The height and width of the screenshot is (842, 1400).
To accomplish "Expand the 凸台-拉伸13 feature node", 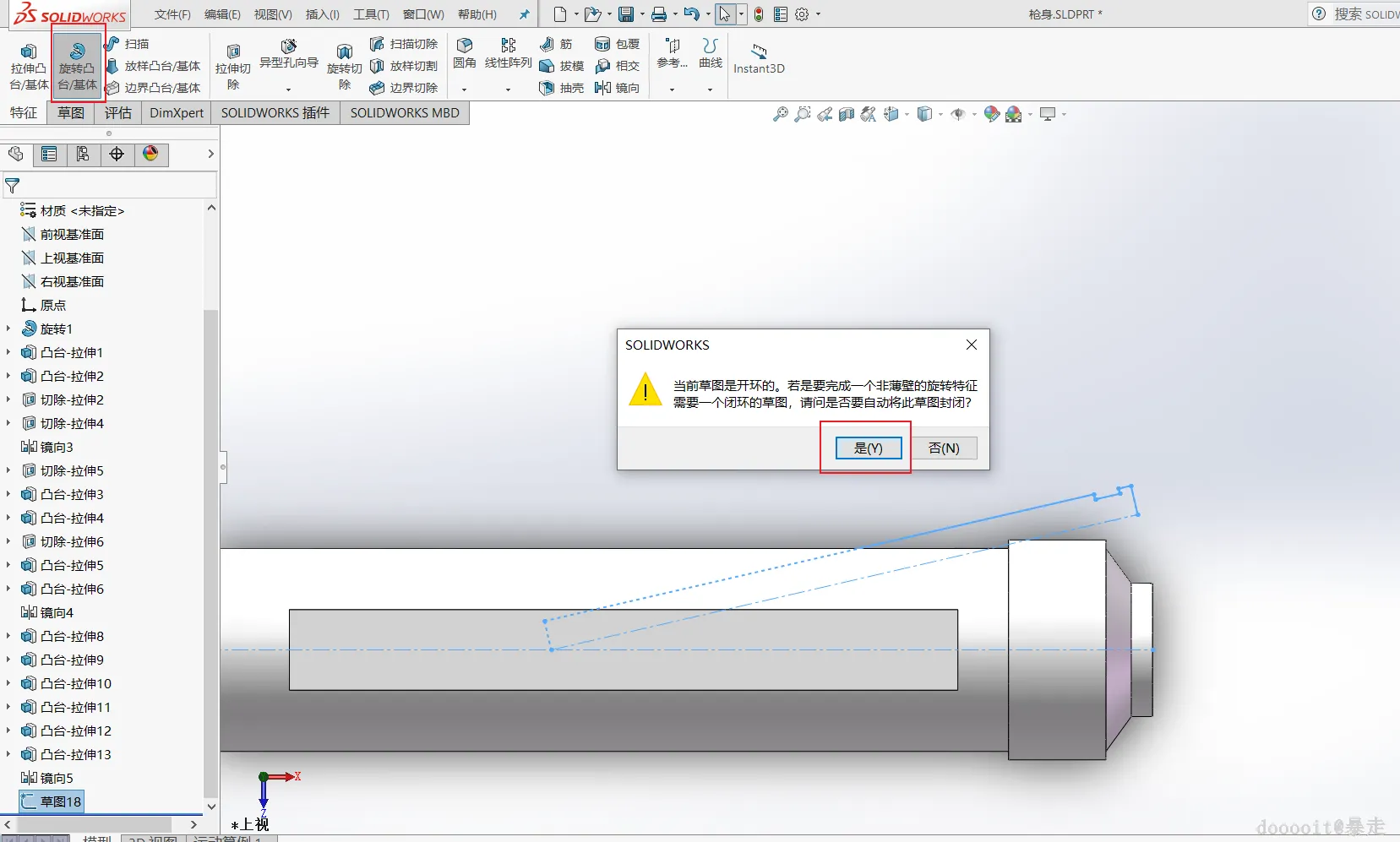I will tap(8, 754).
